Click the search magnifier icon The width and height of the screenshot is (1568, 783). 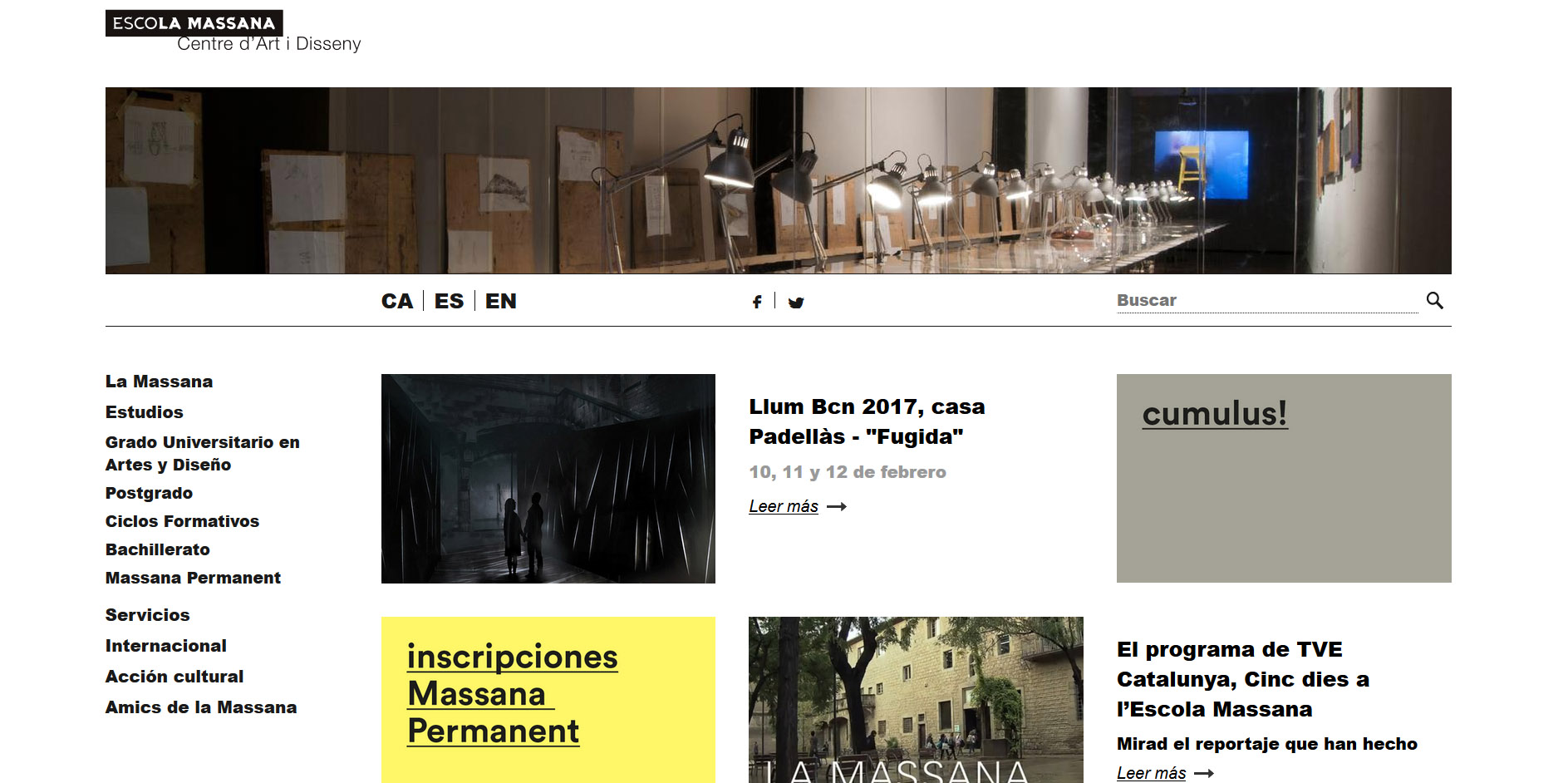(1435, 300)
